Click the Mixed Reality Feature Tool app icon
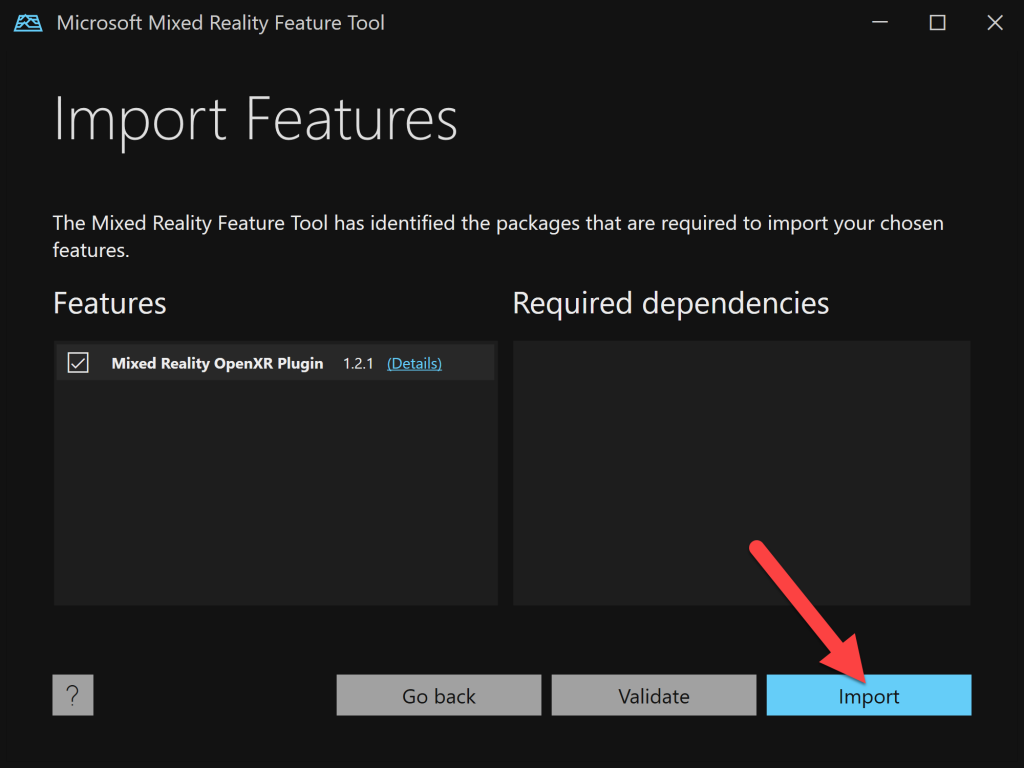The image size is (1024, 768). tap(28, 23)
